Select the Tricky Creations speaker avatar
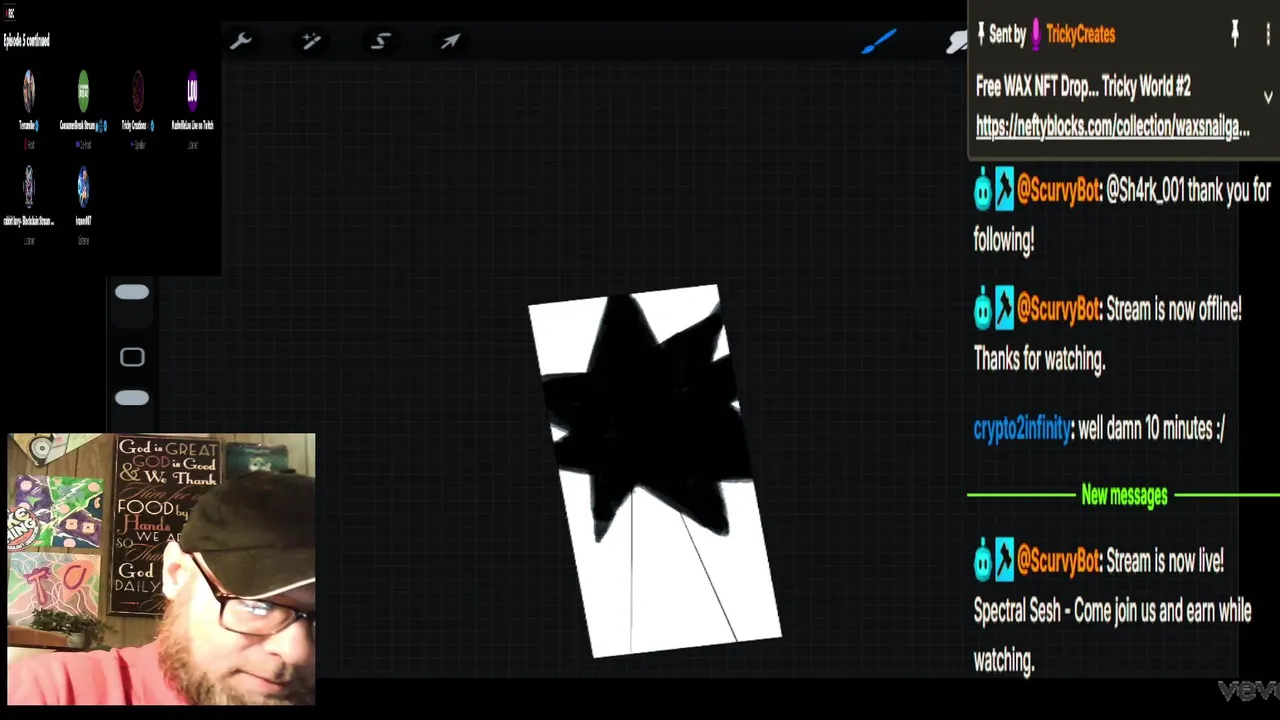The width and height of the screenshot is (1280, 720). pyautogui.click(x=138, y=92)
